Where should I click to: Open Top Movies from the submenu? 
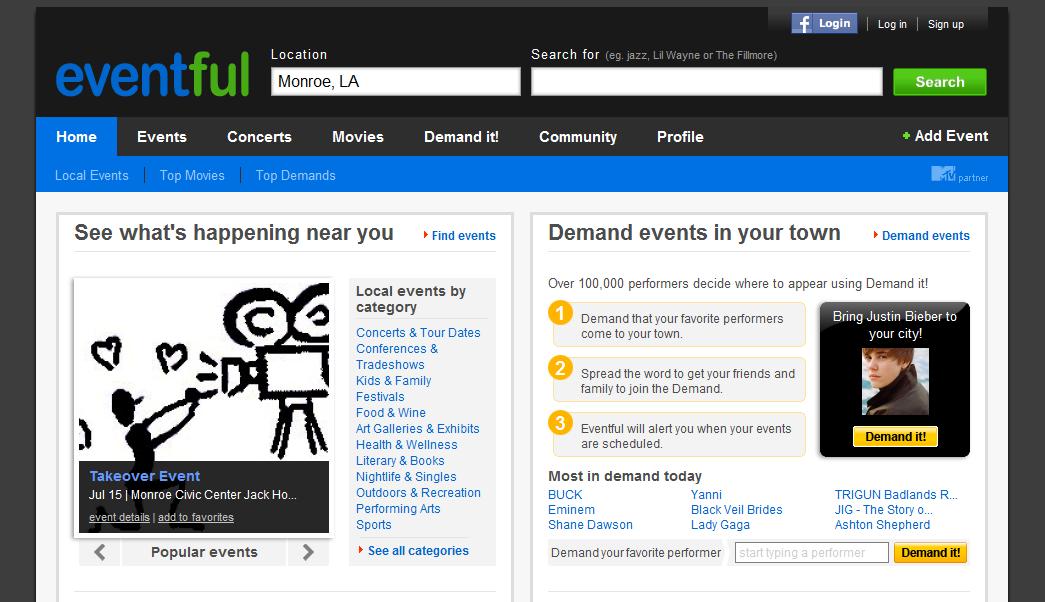coord(192,175)
